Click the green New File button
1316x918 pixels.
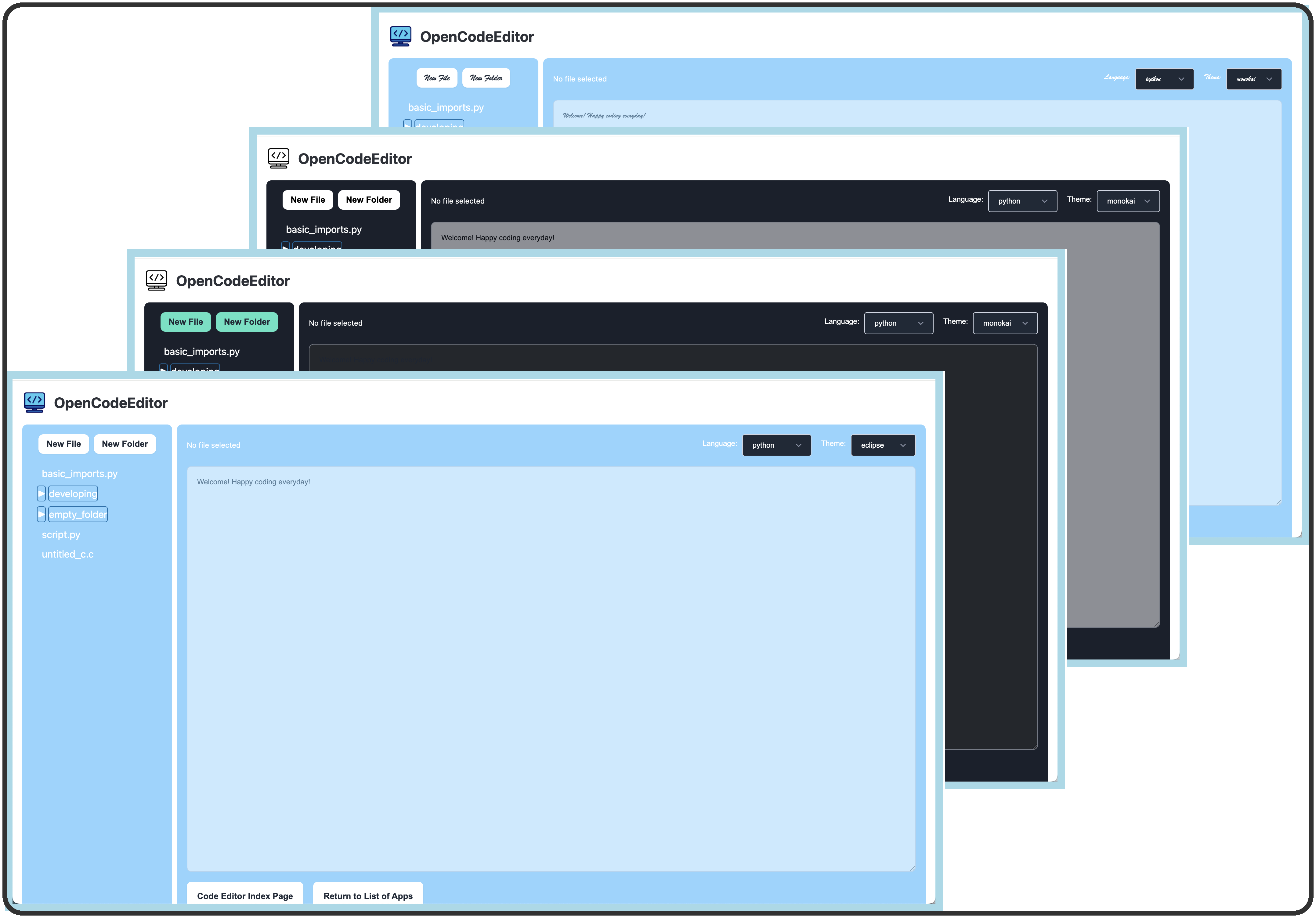tap(185, 322)
